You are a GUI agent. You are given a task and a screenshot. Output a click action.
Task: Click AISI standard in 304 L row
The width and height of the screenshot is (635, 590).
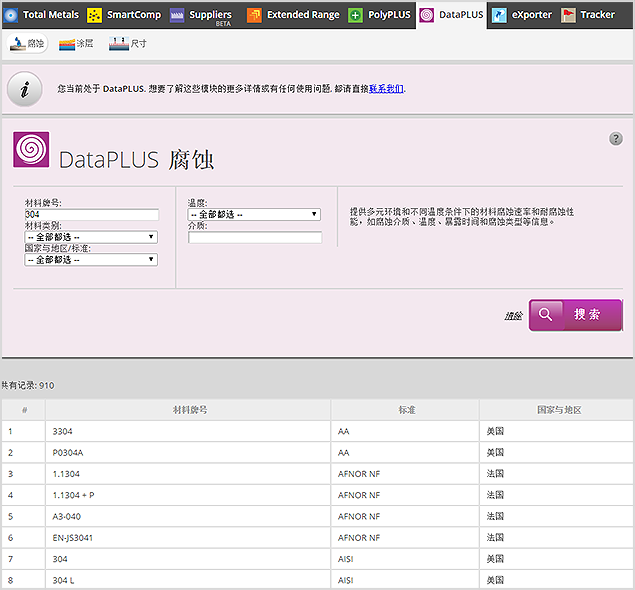[x=345, y=580]
